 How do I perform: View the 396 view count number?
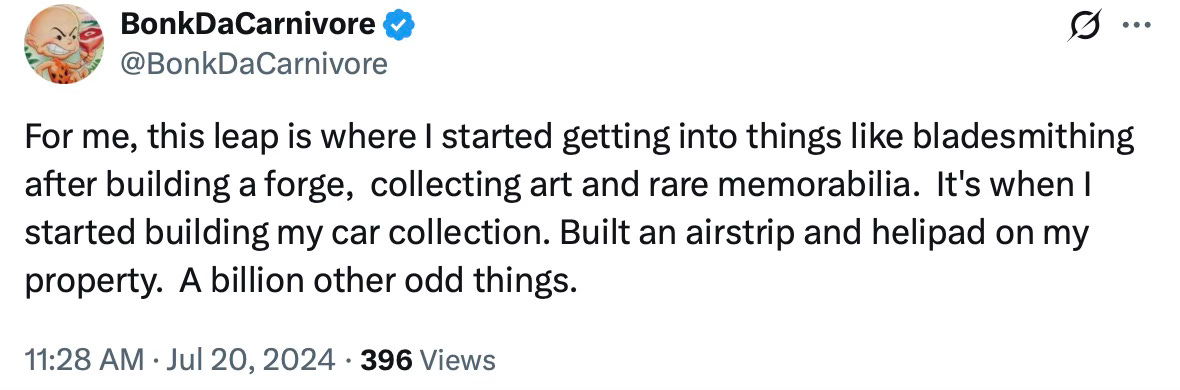coord(386,360)
